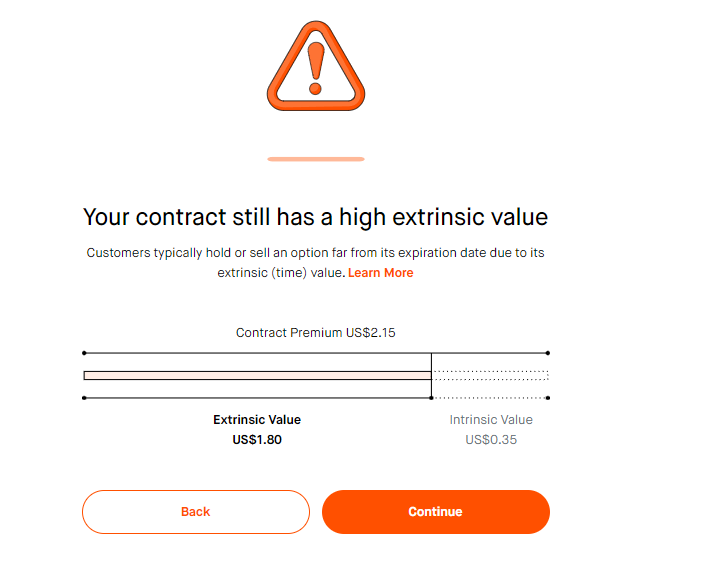Click the Contract Premium US$2.15 text

316,333
